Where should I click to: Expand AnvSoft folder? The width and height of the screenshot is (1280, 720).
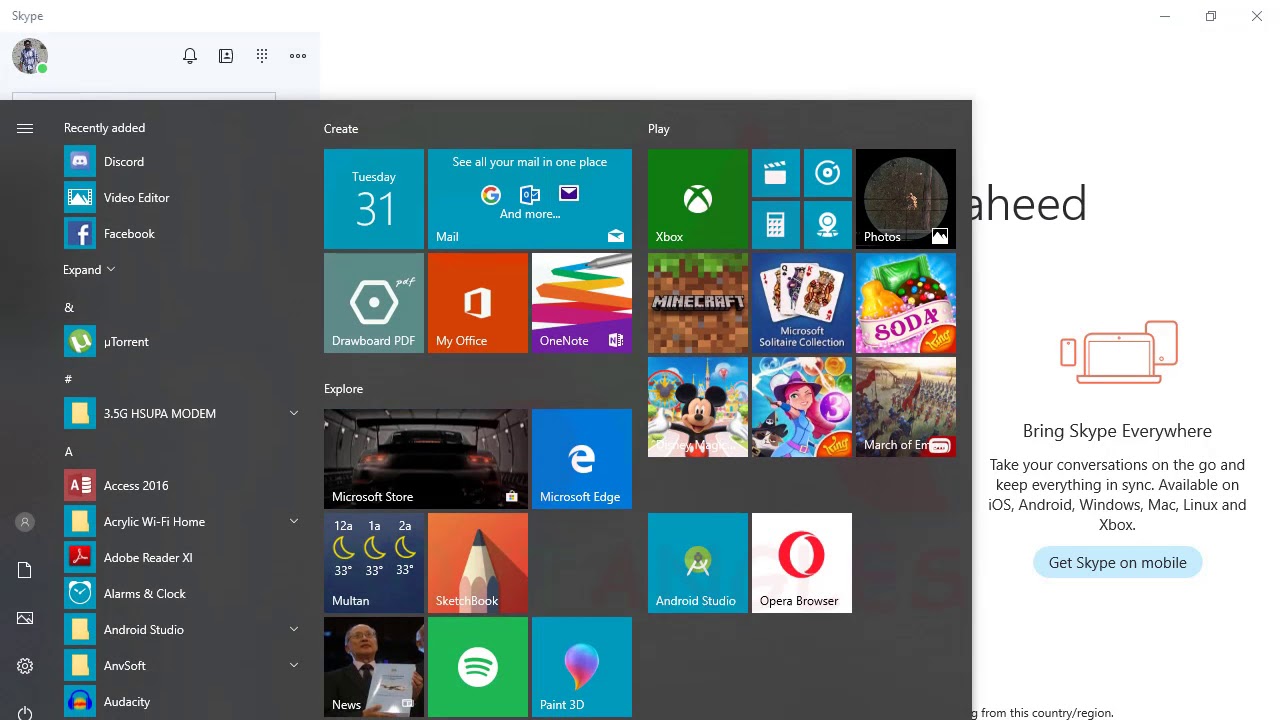coord(294,665)
